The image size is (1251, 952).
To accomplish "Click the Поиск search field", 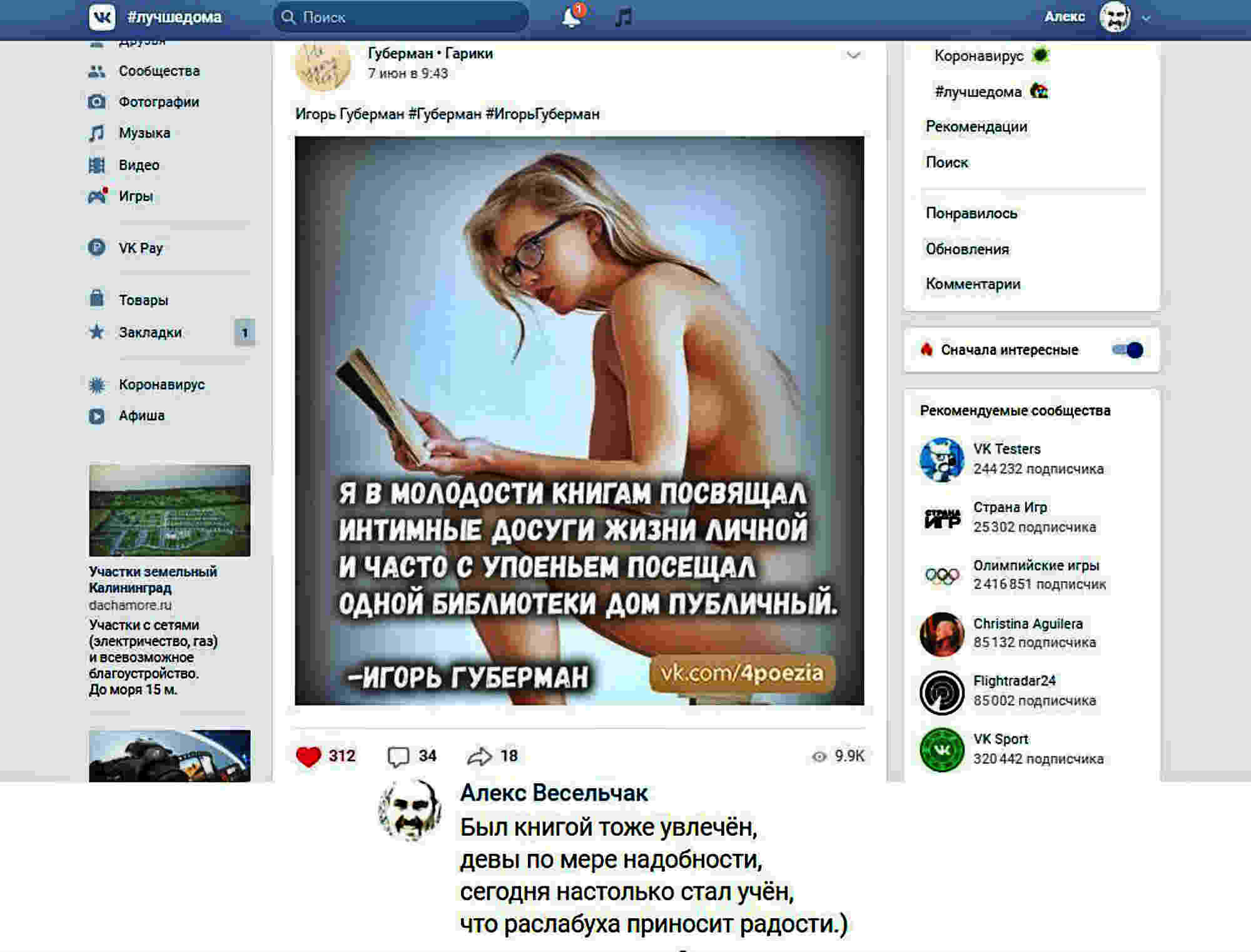I will click(x=401, y=17).
